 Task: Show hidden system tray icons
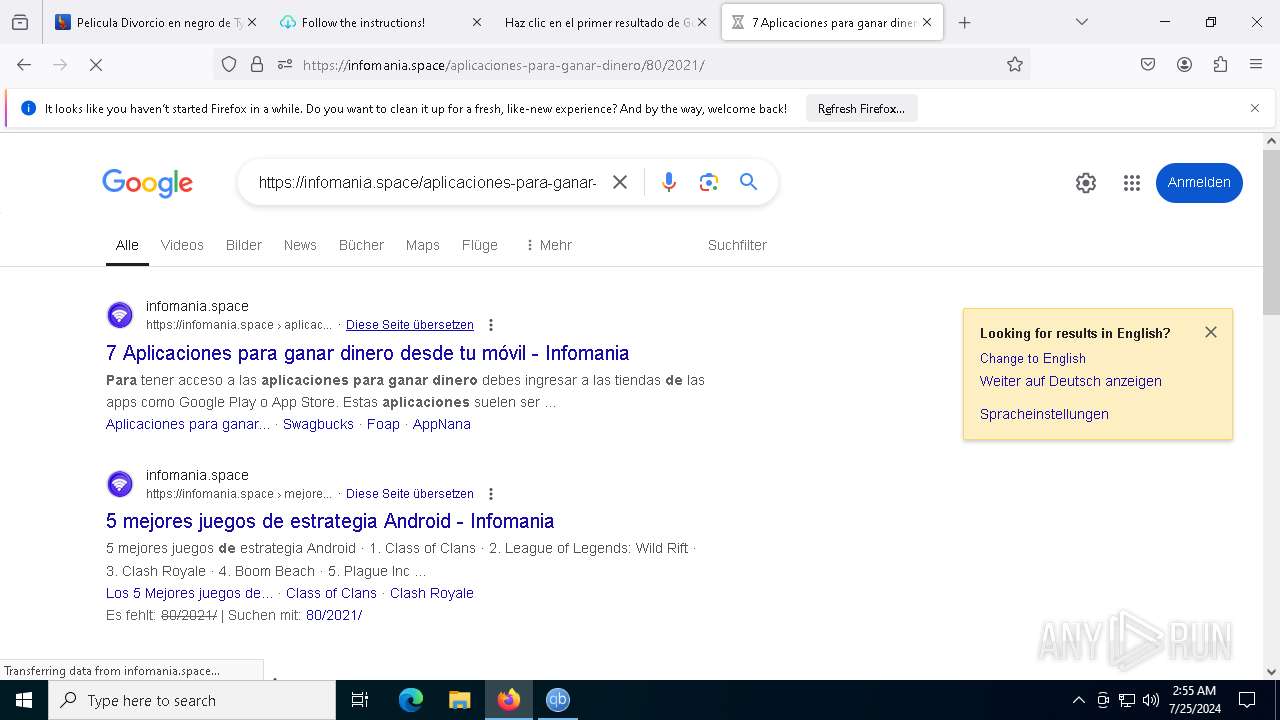(1078, 700)
